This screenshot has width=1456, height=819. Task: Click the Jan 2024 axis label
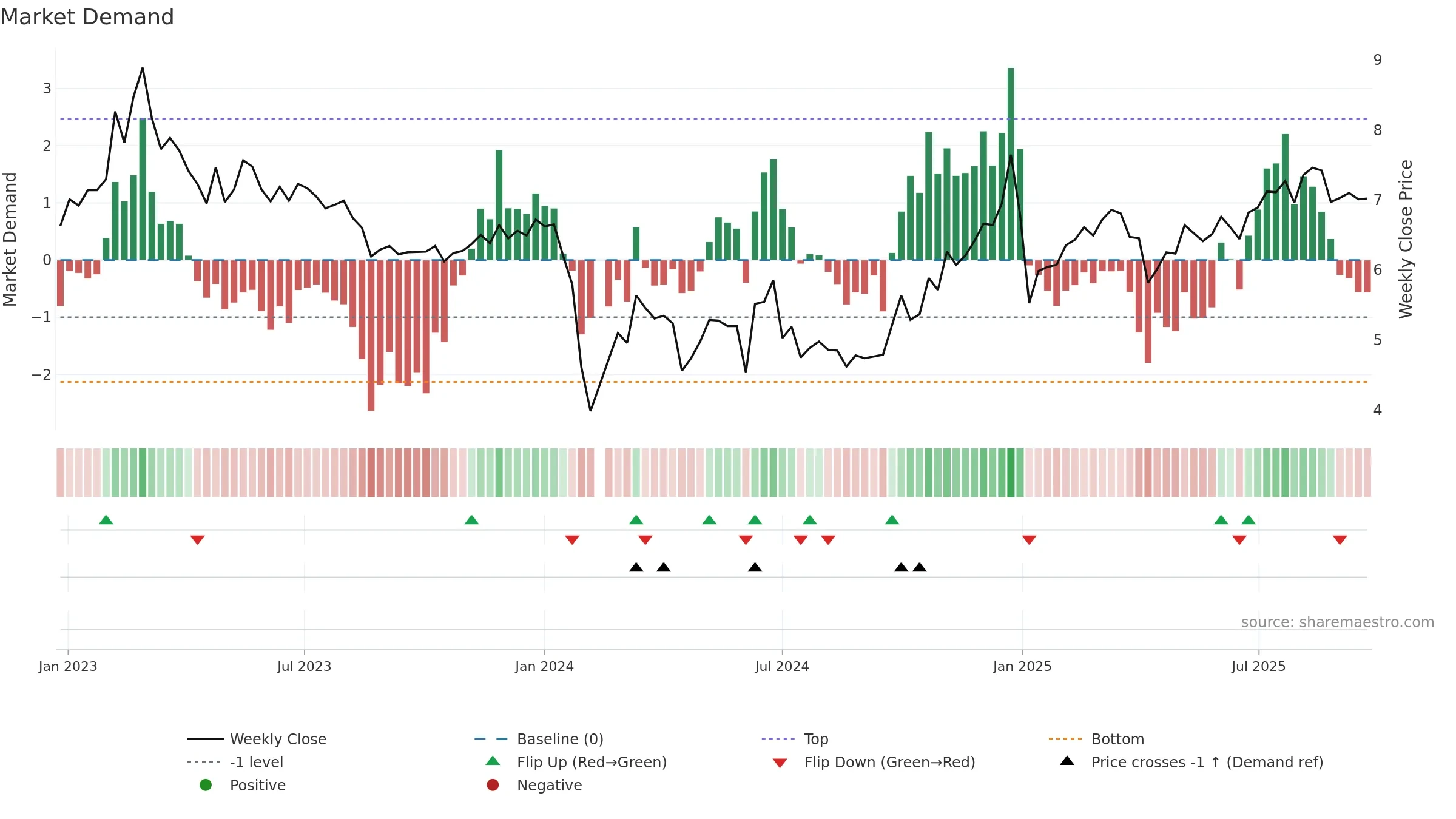[x=544, y=666]
